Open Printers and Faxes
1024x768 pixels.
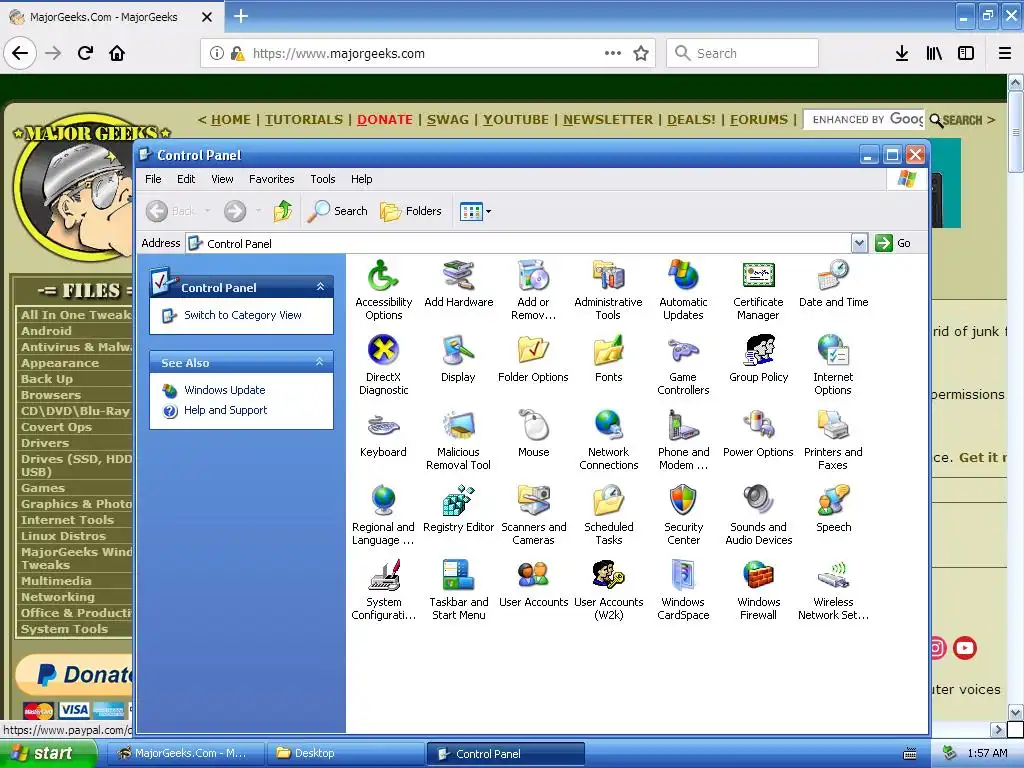833,440
